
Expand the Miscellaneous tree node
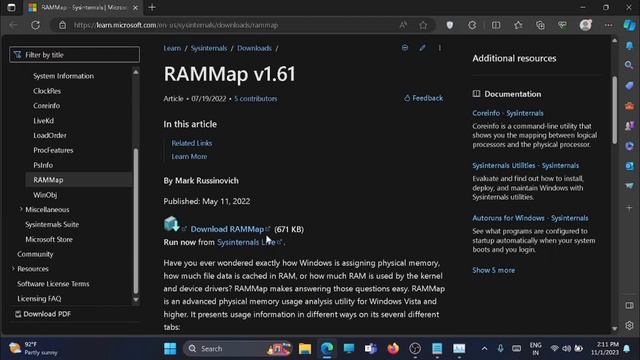pos(21,209)
